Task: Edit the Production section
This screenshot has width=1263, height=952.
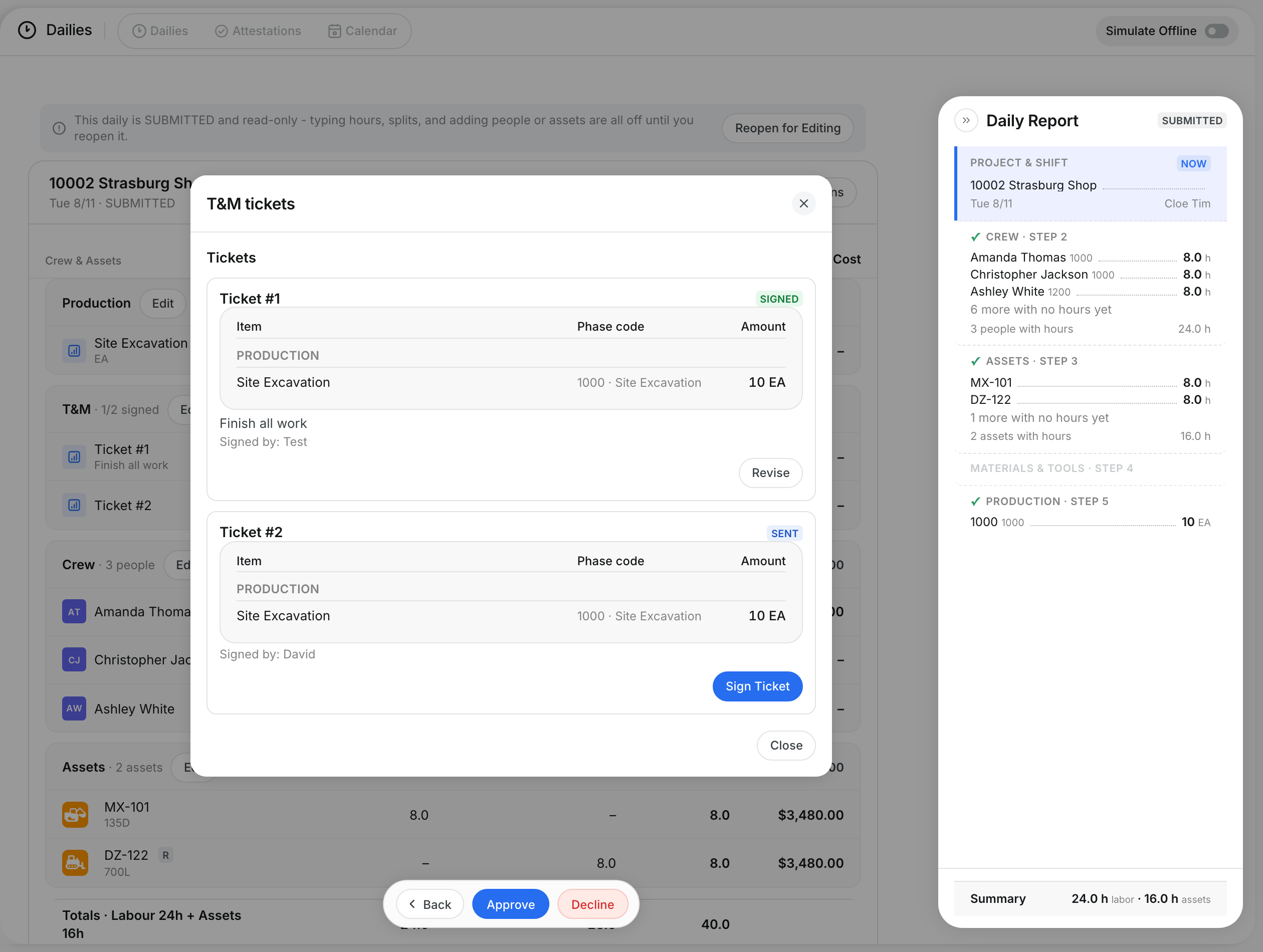Action: pos(163,304)
